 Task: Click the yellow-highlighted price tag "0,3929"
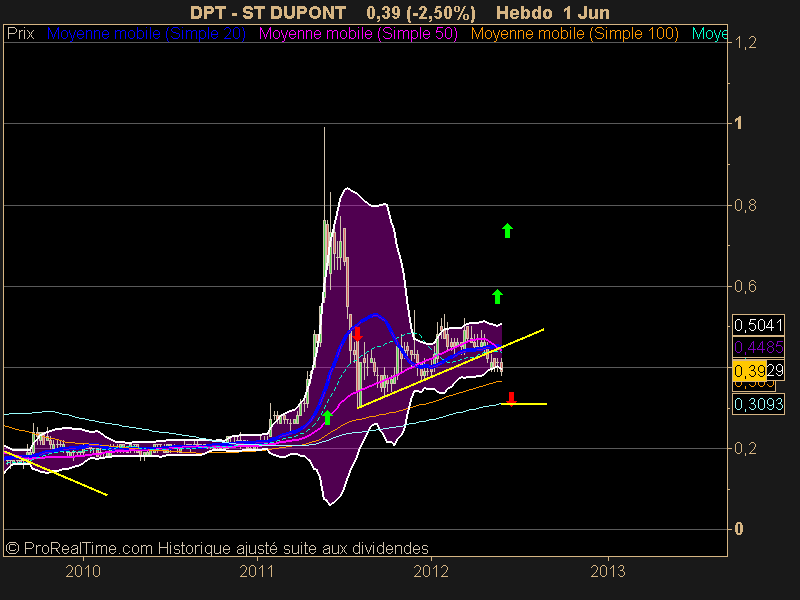click(x=758, y=370)
